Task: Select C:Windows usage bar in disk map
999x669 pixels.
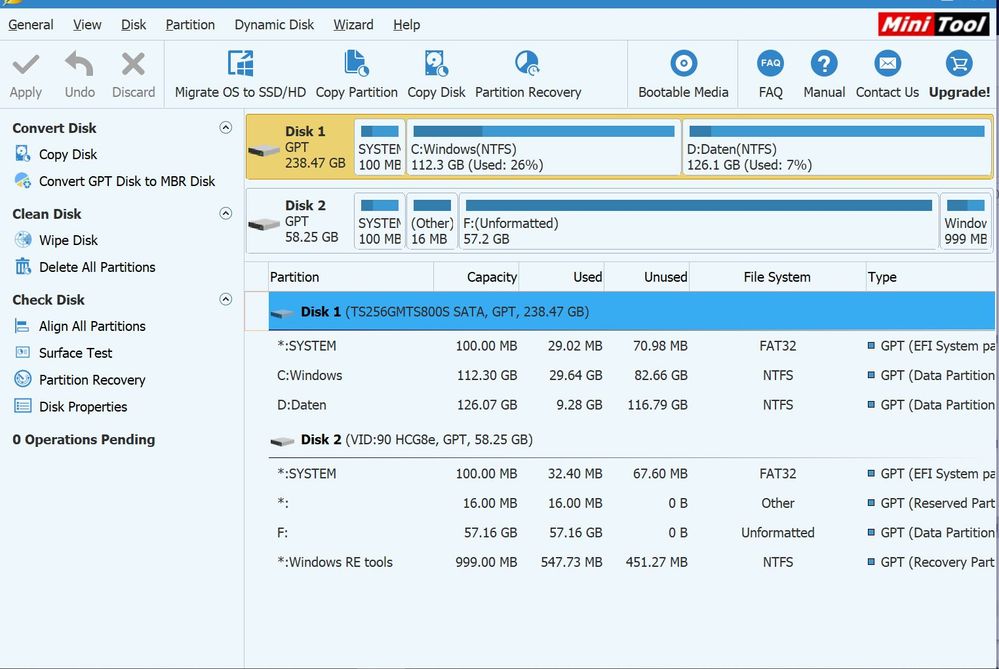Action: [542, 132]
